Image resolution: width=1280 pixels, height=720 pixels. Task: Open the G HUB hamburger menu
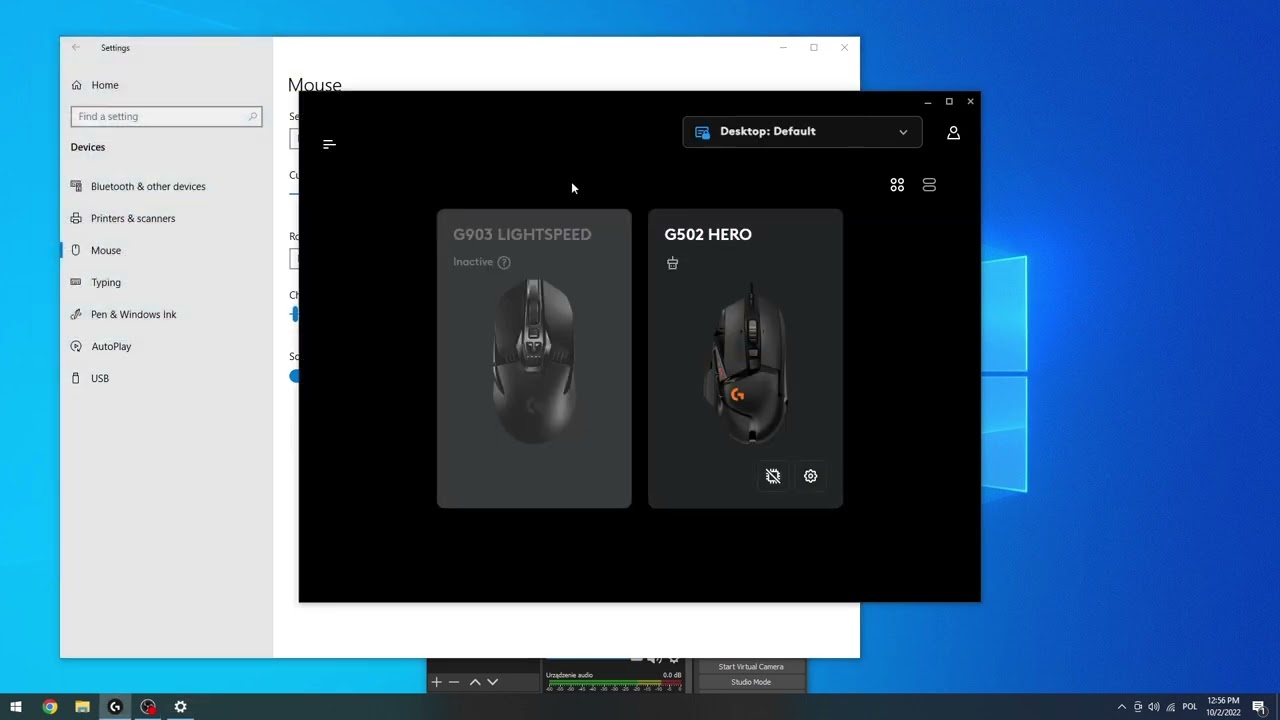click(x=329, y=144)
